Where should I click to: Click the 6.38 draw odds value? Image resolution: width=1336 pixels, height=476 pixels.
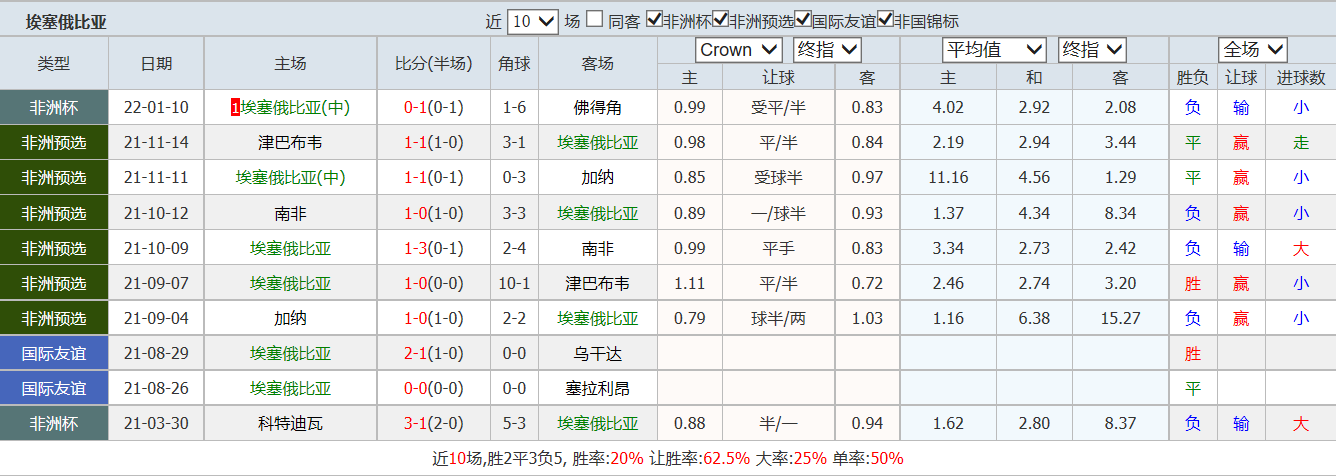[x=1034, y=318]
